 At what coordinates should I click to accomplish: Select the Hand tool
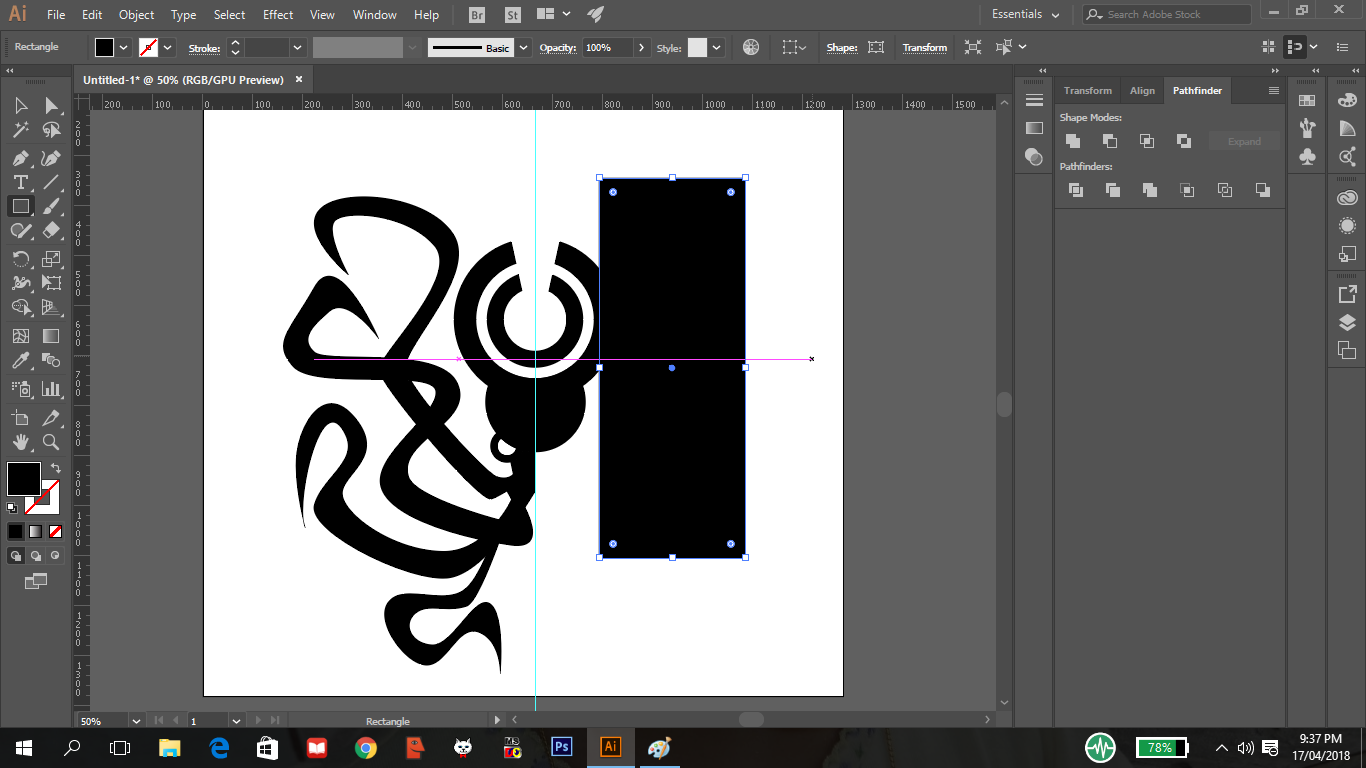[20, 441]
